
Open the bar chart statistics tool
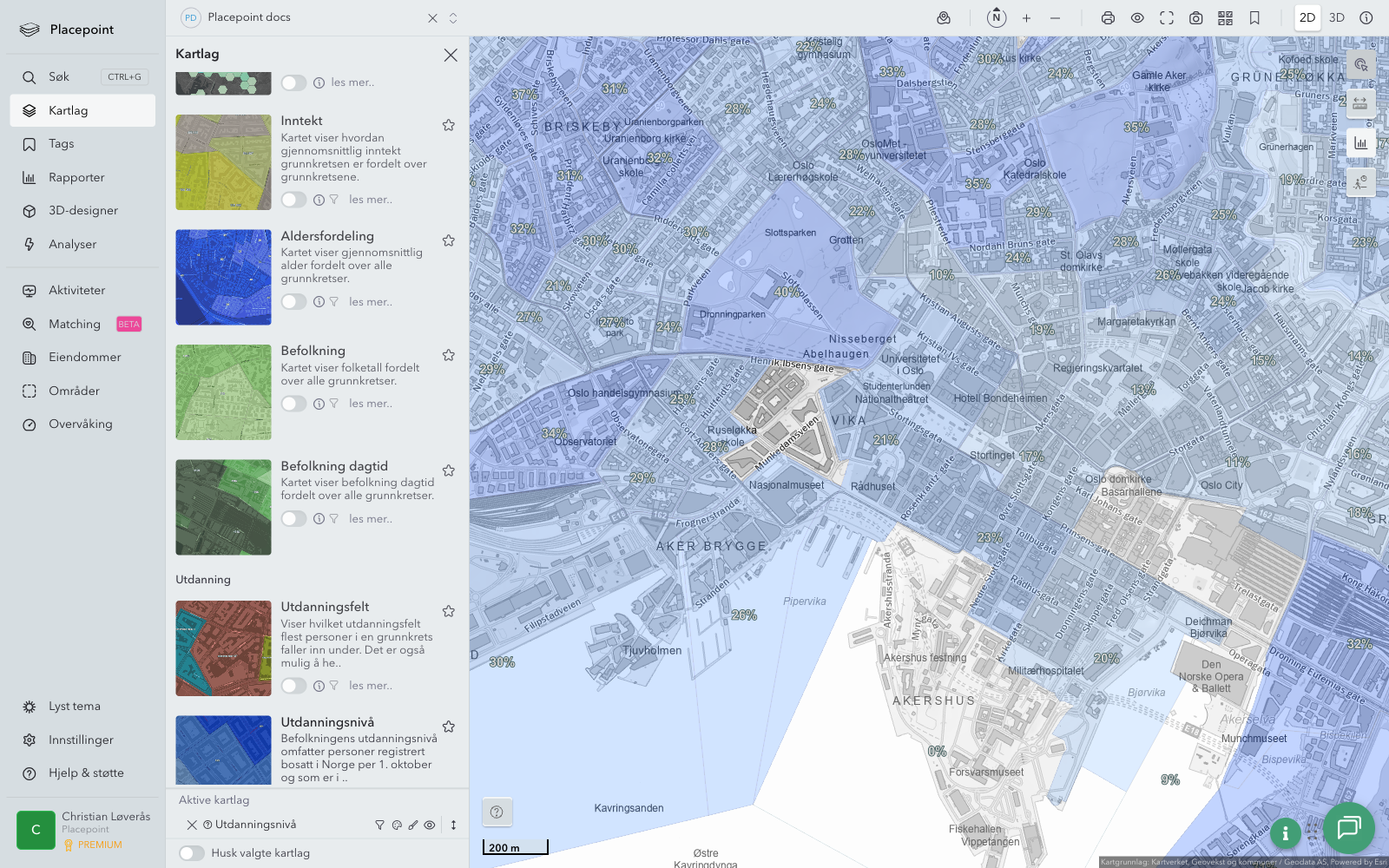point(1360,143)
